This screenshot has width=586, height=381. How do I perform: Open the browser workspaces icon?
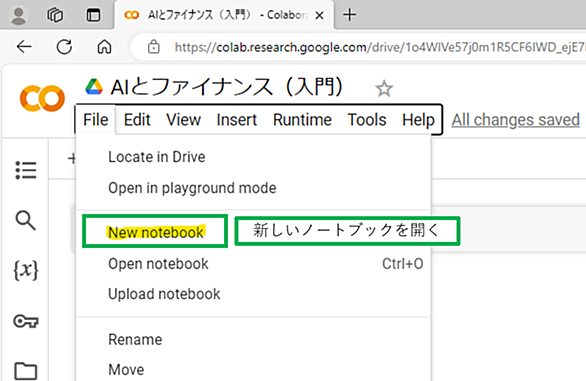click(55, 15)
